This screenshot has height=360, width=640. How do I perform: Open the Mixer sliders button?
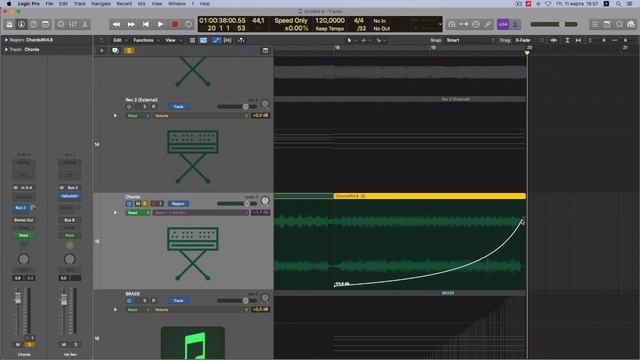(73, 24)
